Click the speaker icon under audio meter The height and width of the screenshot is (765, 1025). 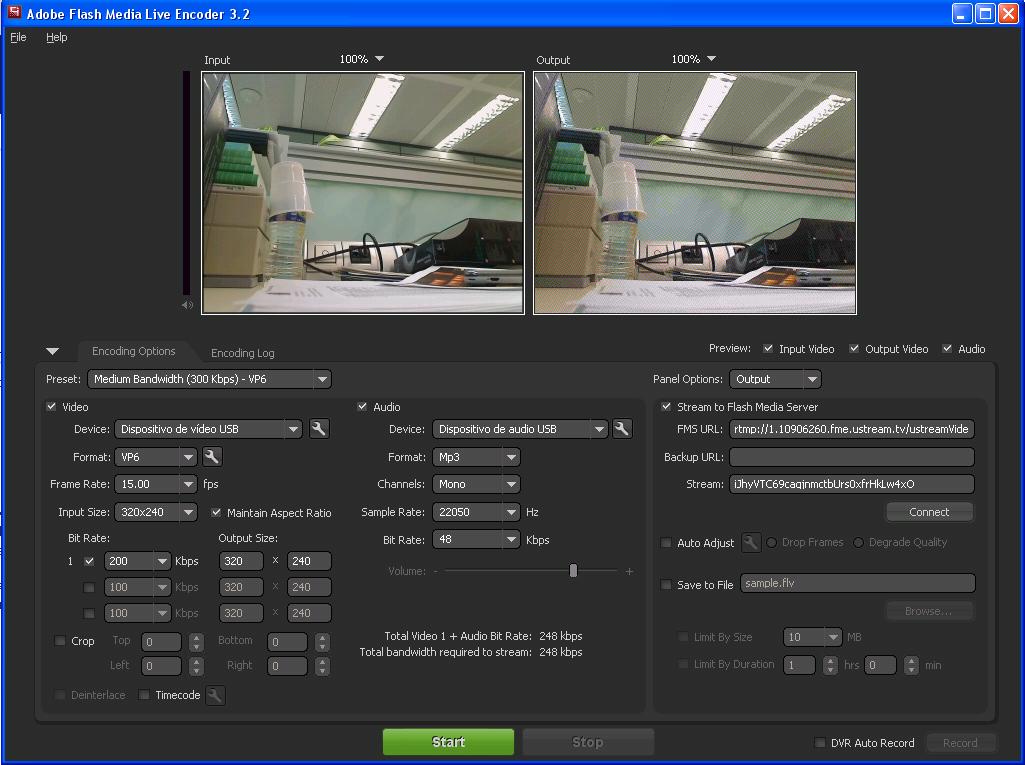pos(188,305)
